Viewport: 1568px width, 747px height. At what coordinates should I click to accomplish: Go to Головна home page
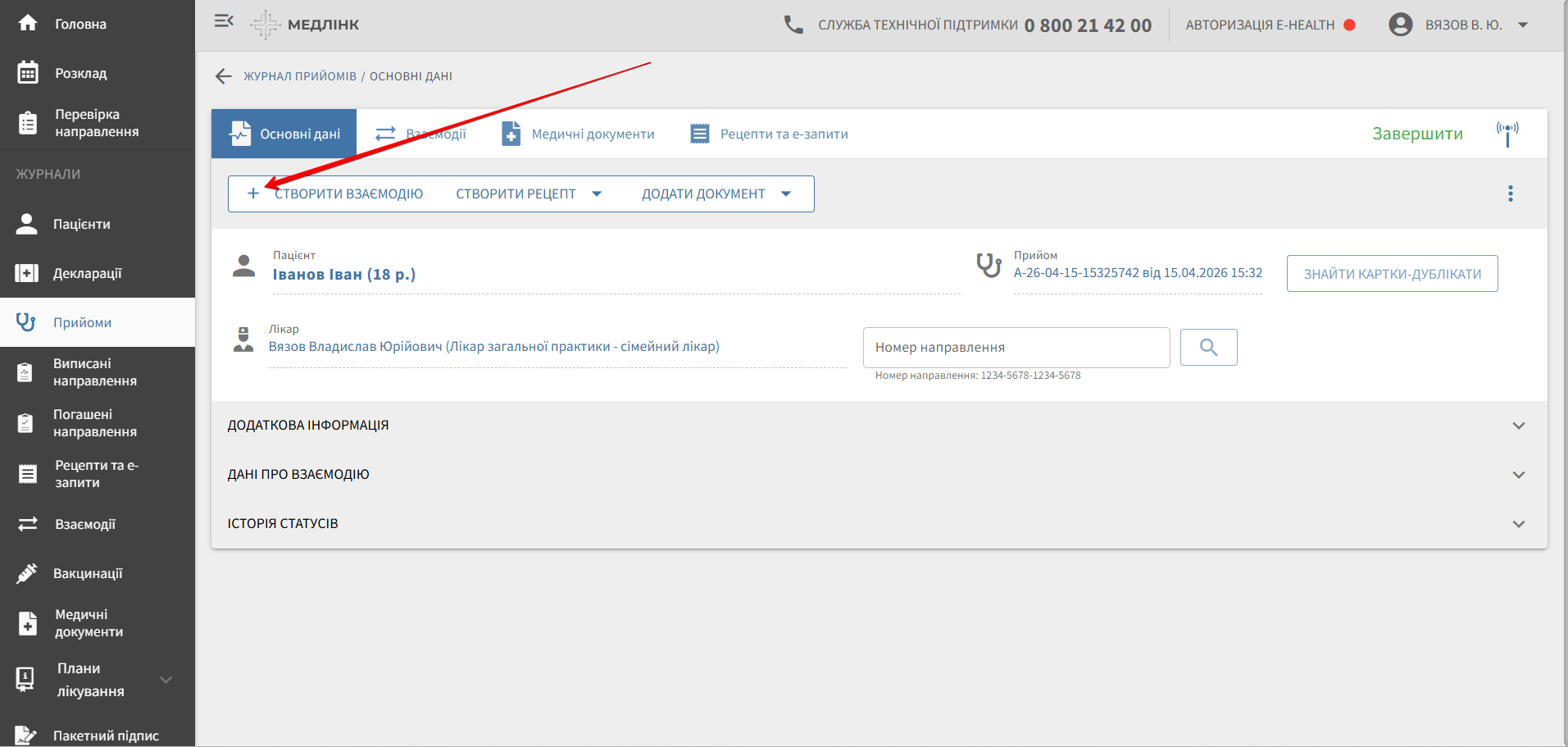click(x=80, y=24)
